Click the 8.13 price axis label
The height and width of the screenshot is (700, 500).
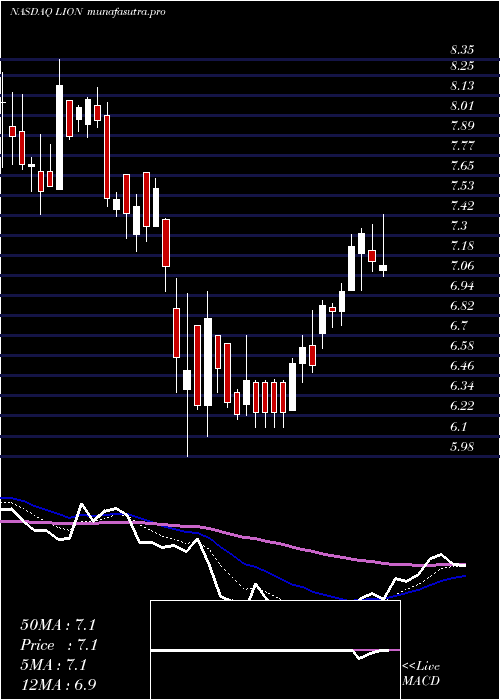(462, 86)
